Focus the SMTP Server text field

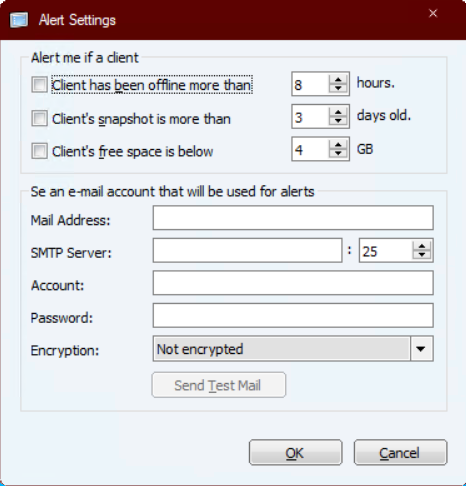247,250
